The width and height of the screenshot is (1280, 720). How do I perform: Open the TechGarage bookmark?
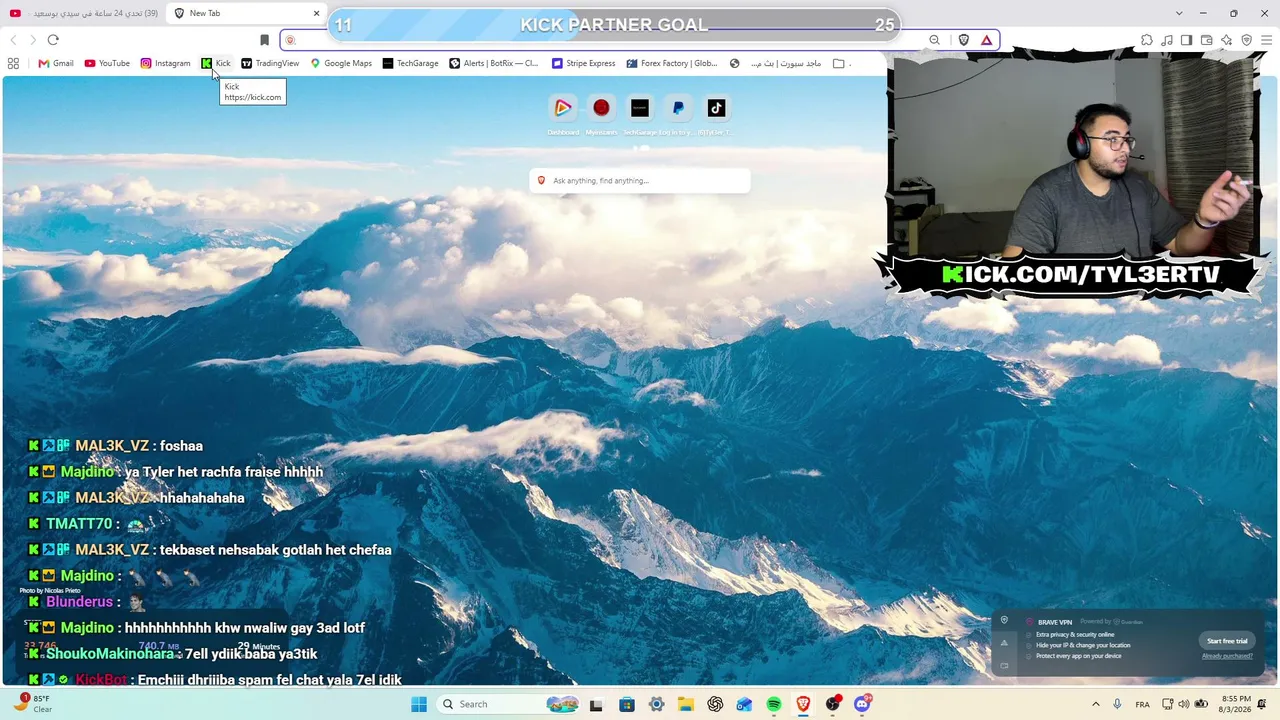[410, 63]
